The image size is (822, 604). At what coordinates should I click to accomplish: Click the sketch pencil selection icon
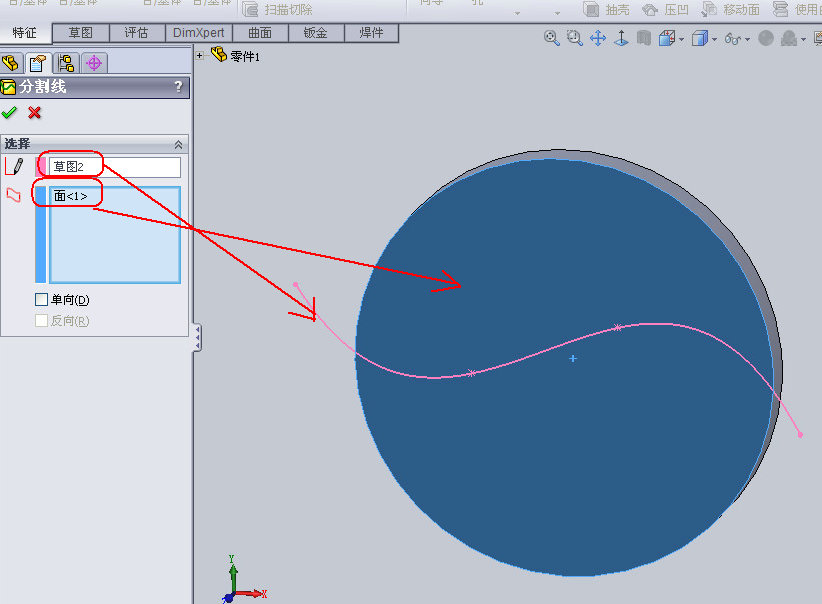tap(14, 167)
